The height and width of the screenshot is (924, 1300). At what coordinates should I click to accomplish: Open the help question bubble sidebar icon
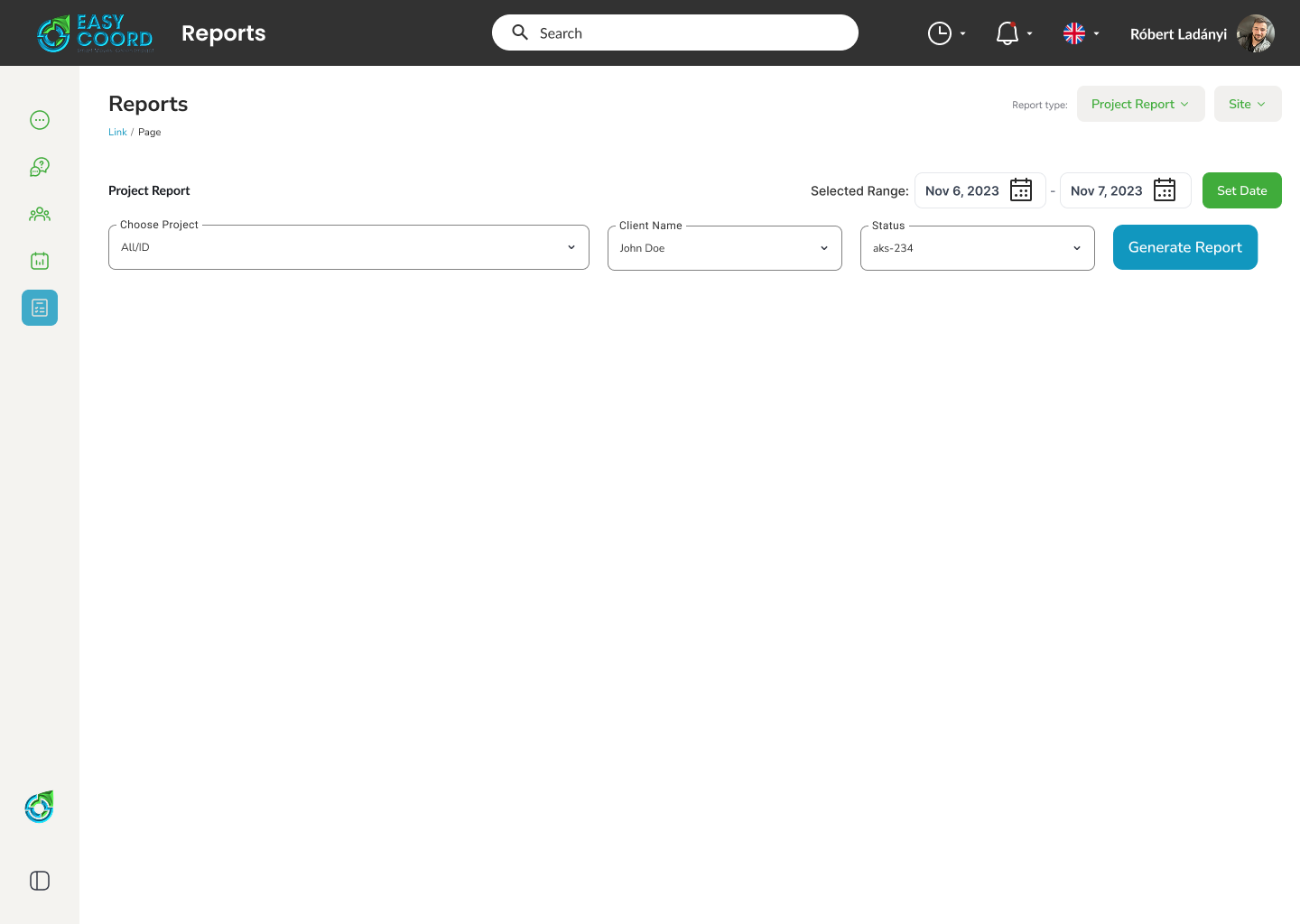40,167
